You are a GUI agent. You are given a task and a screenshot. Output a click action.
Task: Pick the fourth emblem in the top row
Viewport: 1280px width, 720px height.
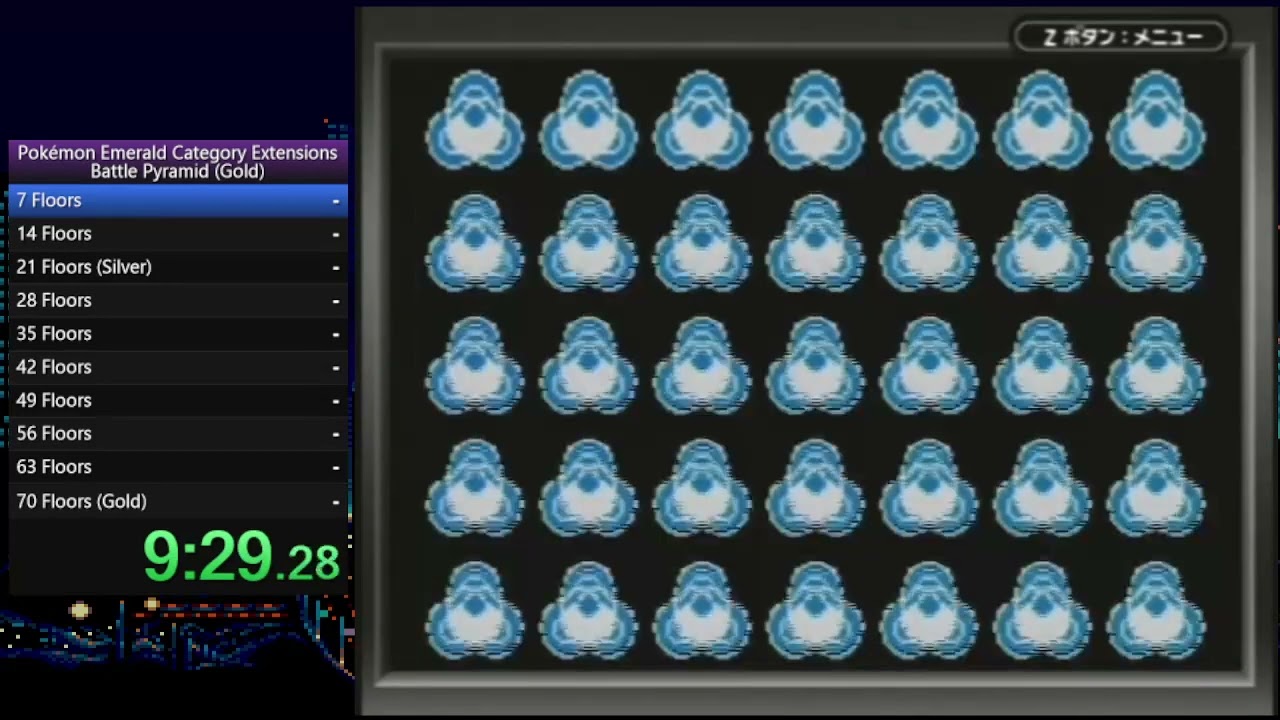click(x=815, y=120)
